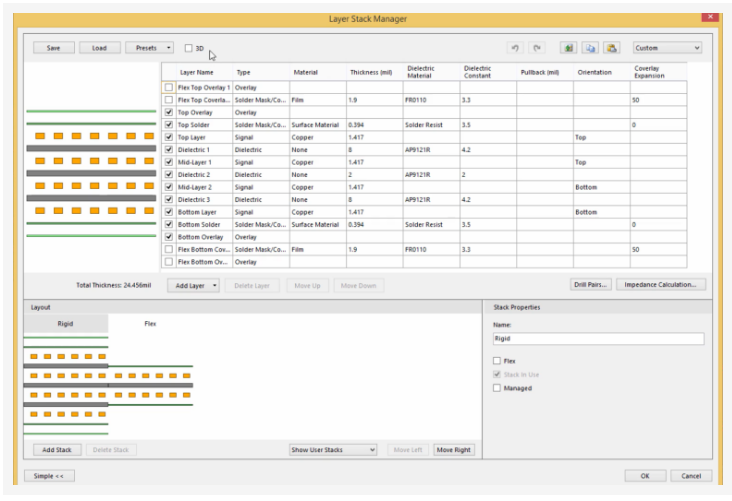732x501 pixels.
Task: Click the undo arrow icon
Action: 515,47
